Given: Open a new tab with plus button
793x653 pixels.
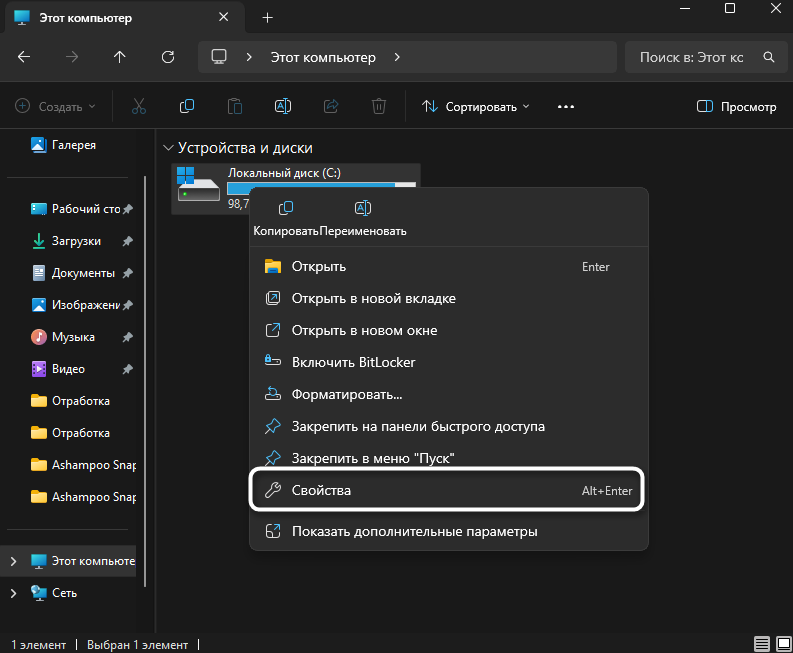Looking at the screenshot, I should 267,18.
